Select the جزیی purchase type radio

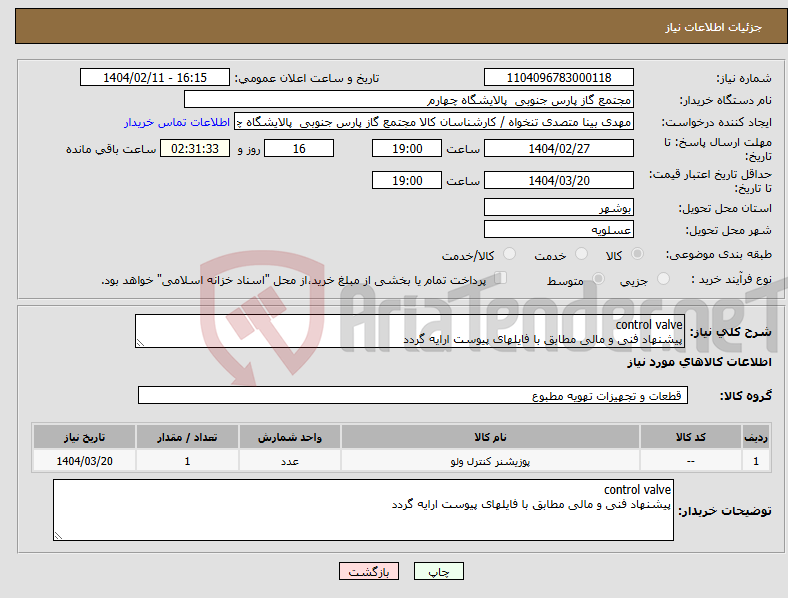(x=663, y=278)
